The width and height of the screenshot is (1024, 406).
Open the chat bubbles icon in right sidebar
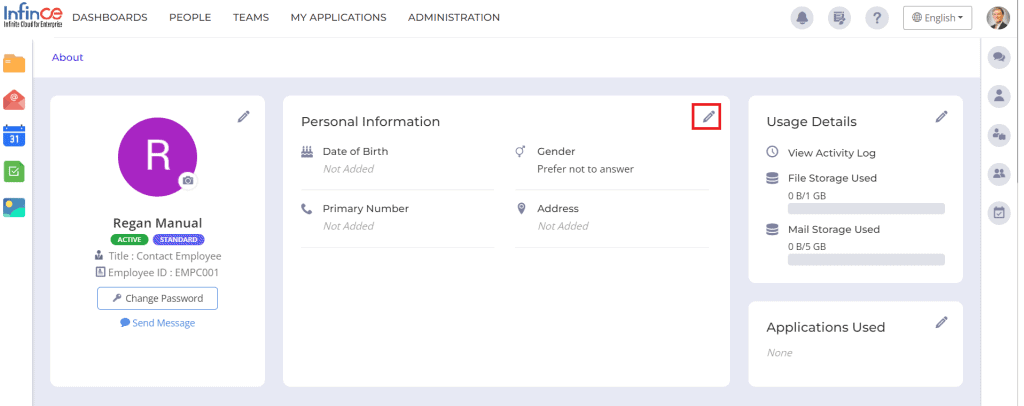coord(999,57)
